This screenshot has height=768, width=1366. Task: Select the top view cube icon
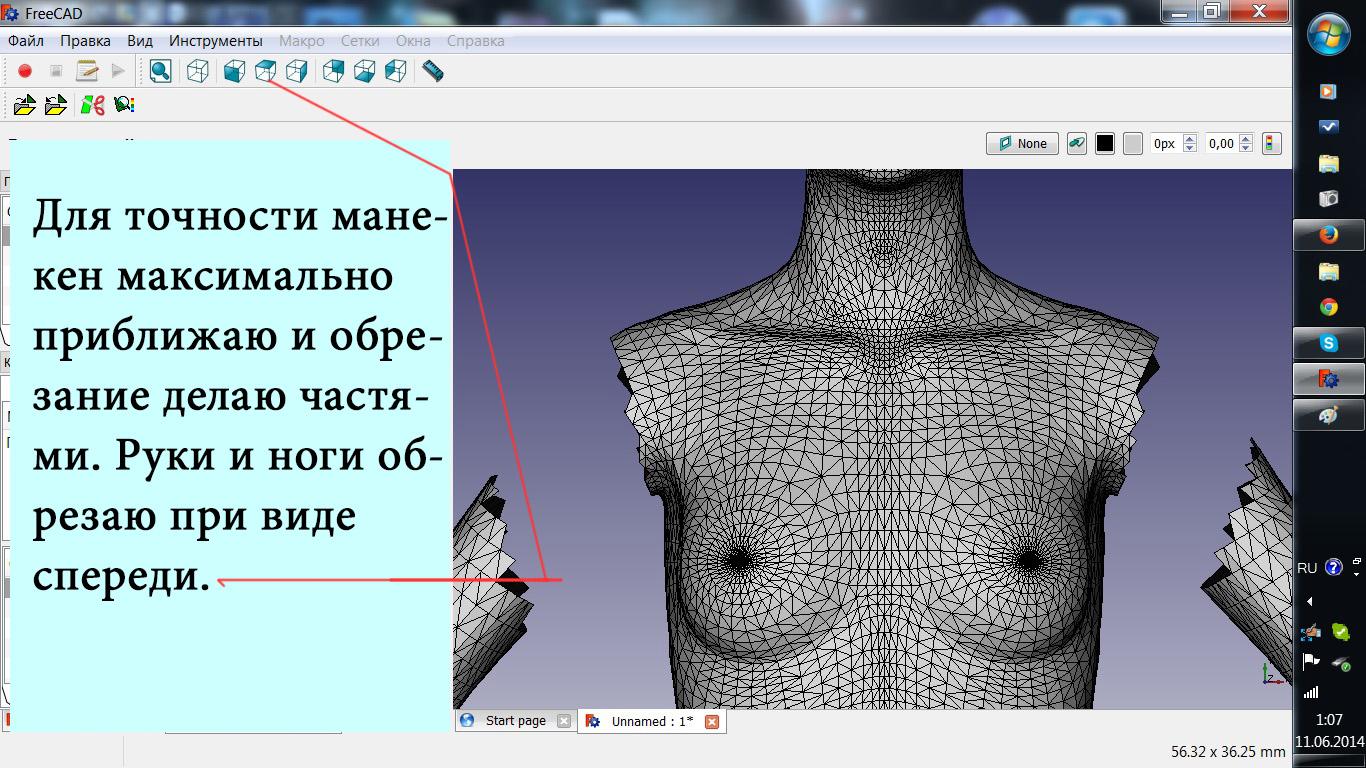pyautogui.click(x=265, y=71)
